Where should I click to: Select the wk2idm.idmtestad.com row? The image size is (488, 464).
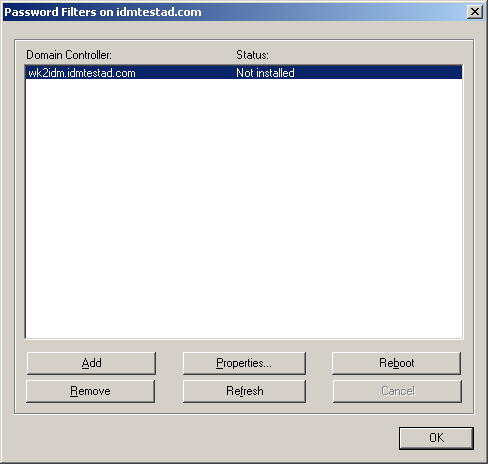(x=244, y=73)
